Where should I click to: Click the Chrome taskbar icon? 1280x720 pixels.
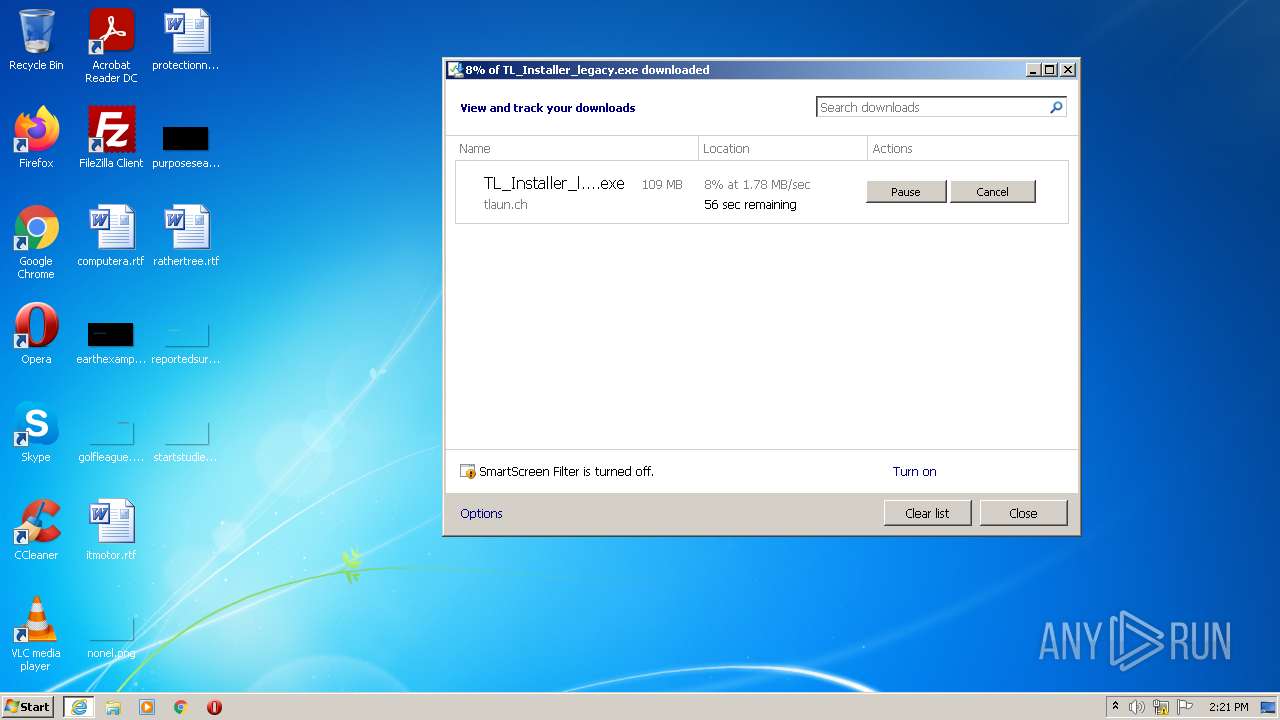tap(181, 707)
